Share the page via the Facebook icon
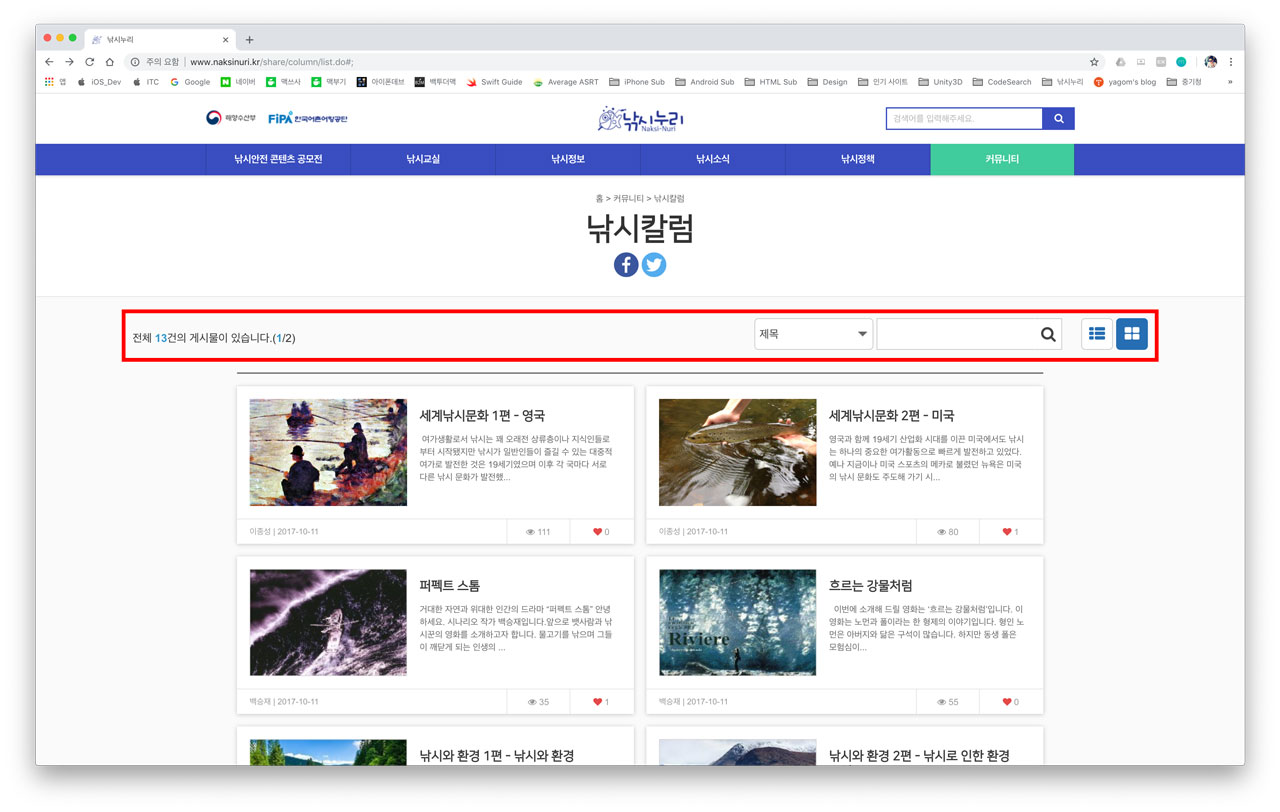Viewport: 1280px width, 812px height. tap(625, 264)
